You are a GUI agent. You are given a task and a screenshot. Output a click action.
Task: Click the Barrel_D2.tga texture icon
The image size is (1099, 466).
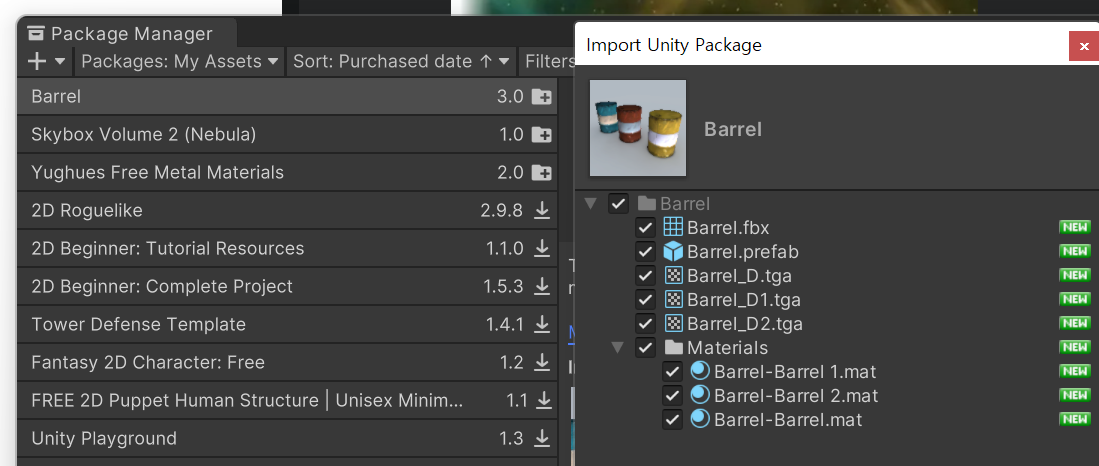(x=673, y=323)
